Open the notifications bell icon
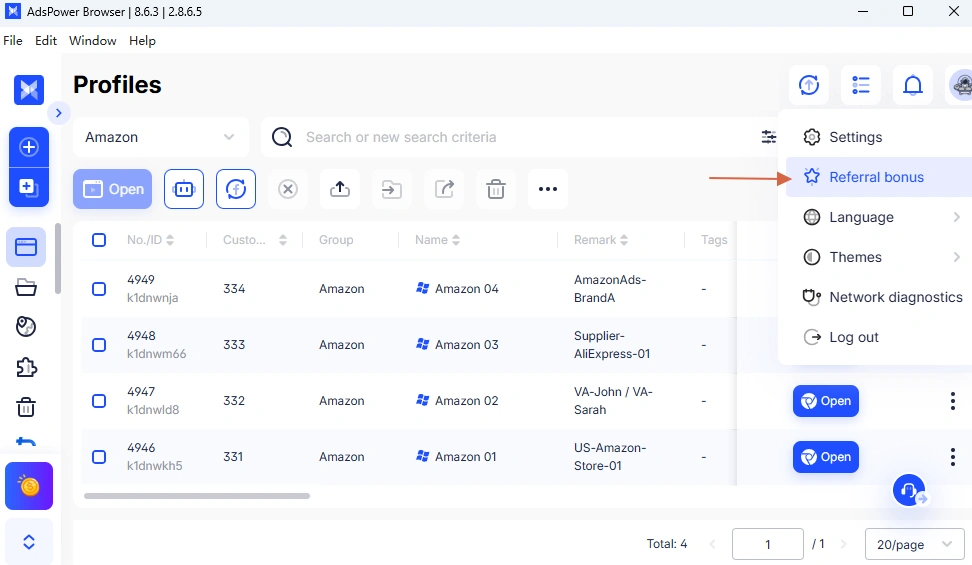The width and height of the screenshot is (972, 565). click(913, 85)
